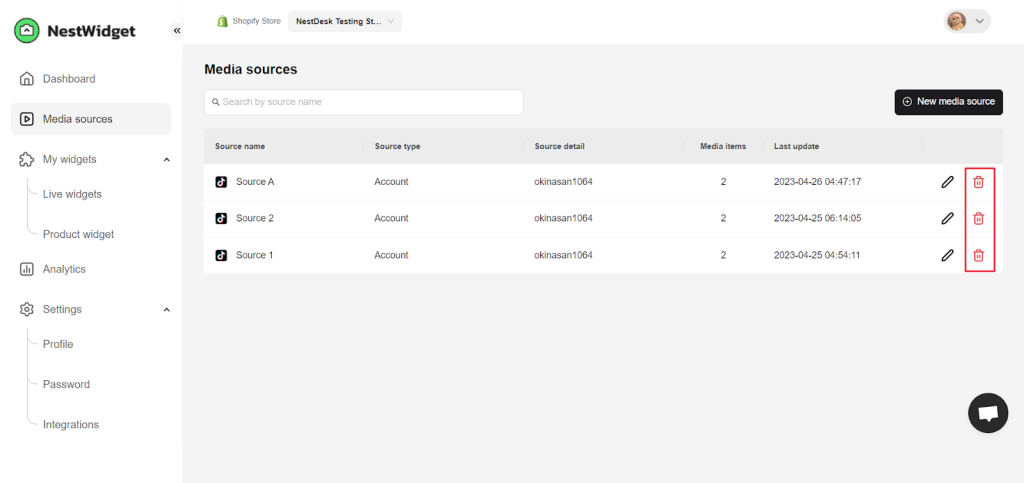Delete Source 1 with trash icon
This screenshot has height=483, width=1024.
pyautogui.click(x=978, y=255)
